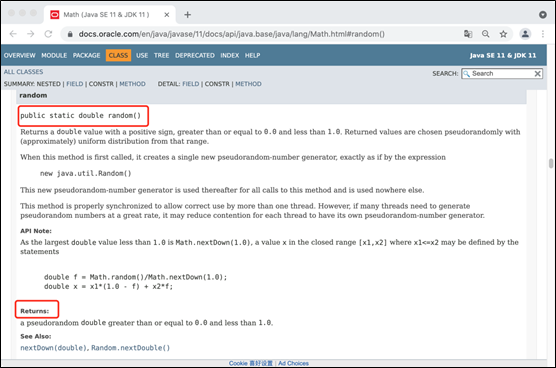Click the 'See Also:' label
Image resolution: width=556 pixels, height=368 pixels.
(35, 336)
